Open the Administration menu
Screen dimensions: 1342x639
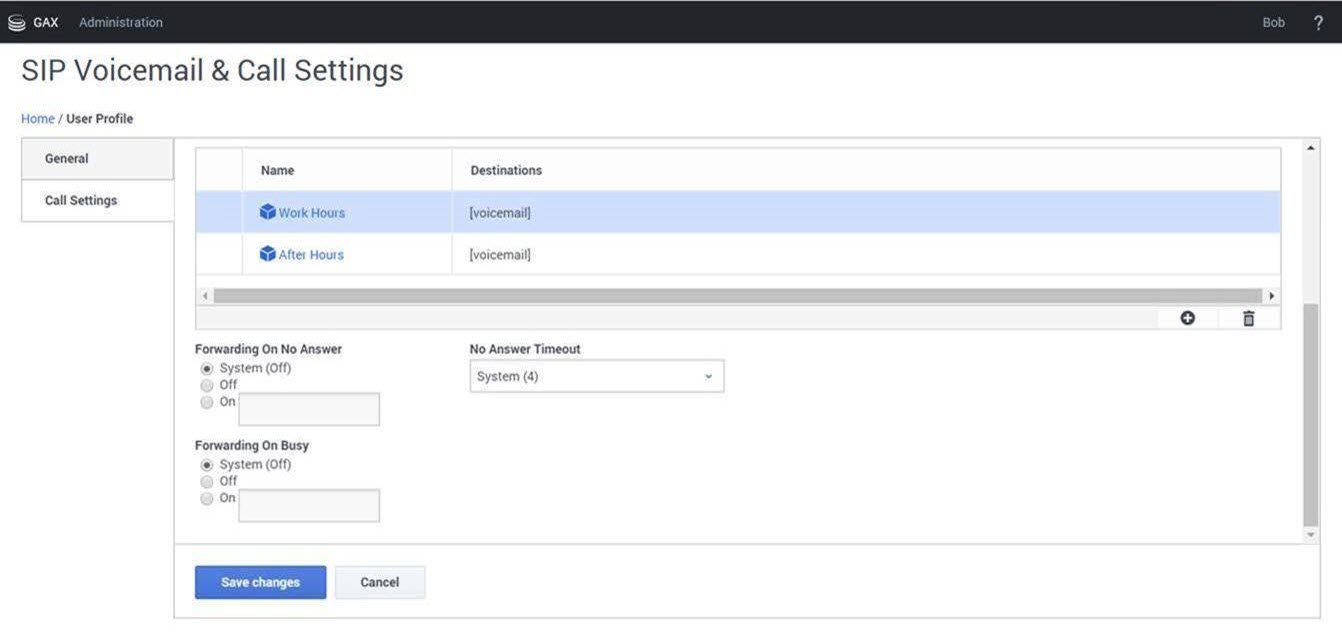(x=120, y=22)
